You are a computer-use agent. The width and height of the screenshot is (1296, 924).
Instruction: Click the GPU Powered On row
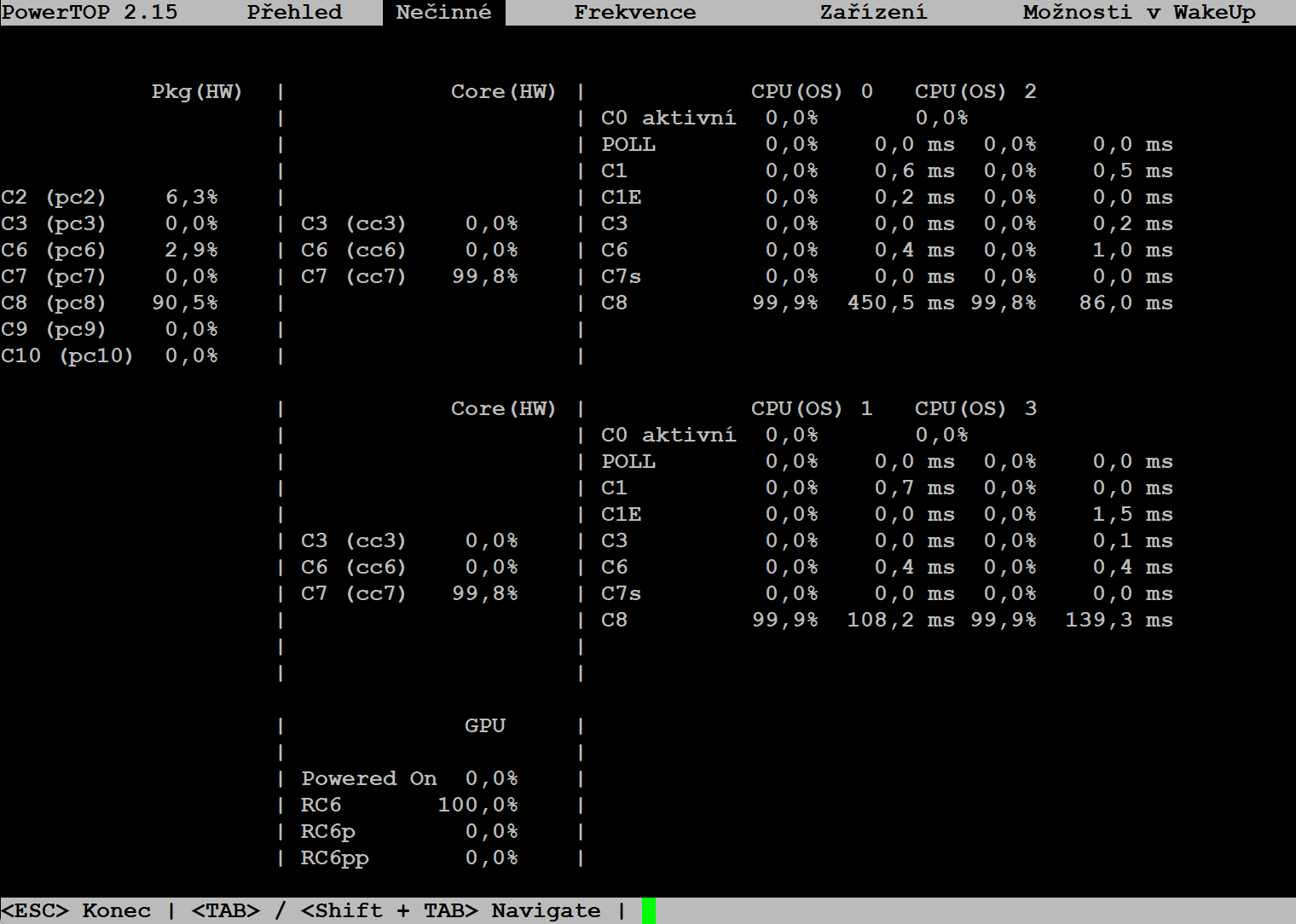pos(409,779)
